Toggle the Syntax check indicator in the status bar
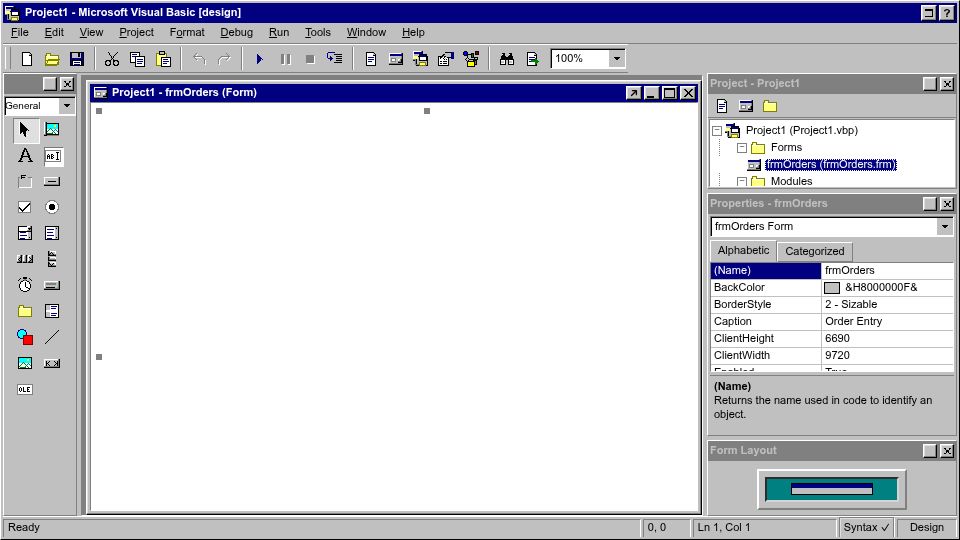Screen dimensions: 960x540 [x=866, y=527]
